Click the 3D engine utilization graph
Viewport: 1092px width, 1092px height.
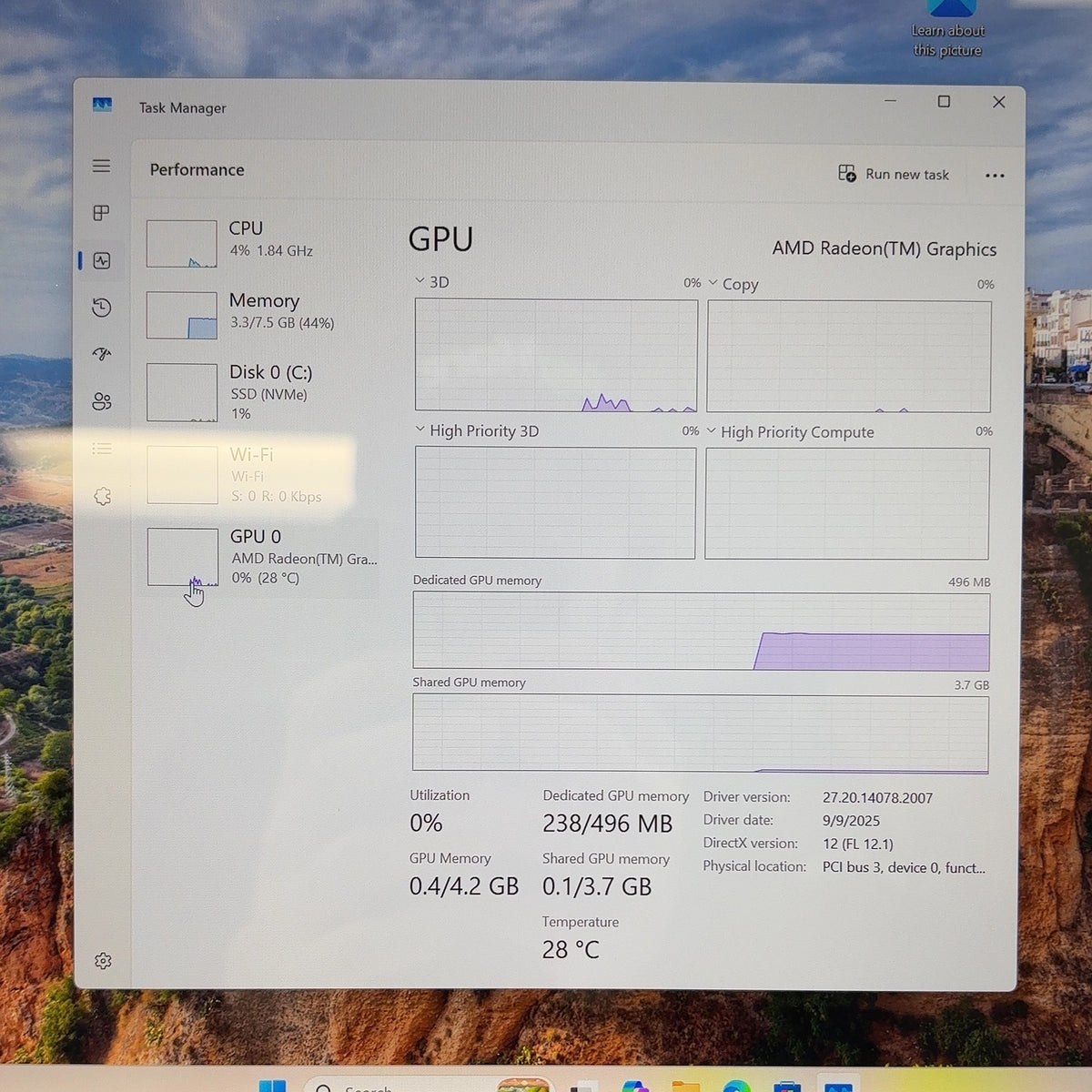[556, 355]
